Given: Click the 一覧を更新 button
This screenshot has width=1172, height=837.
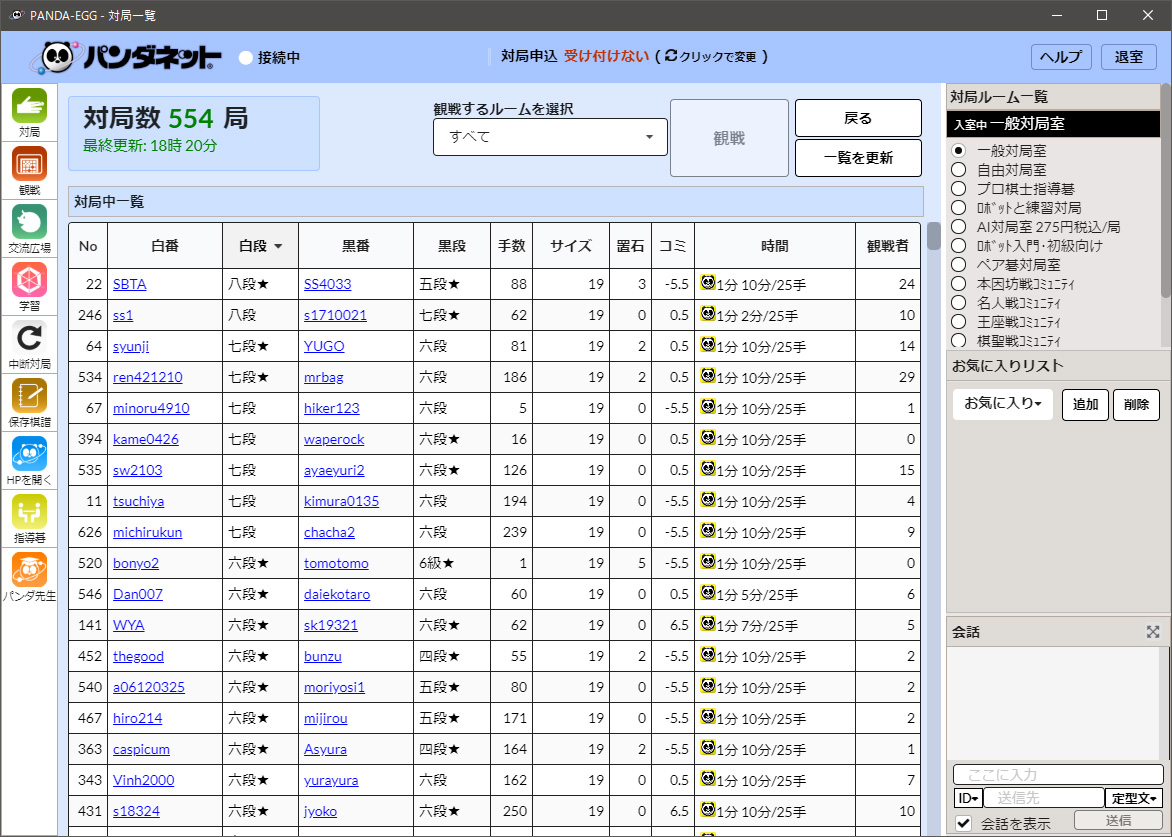Looking at the screenshot, I should coord(858,158).
